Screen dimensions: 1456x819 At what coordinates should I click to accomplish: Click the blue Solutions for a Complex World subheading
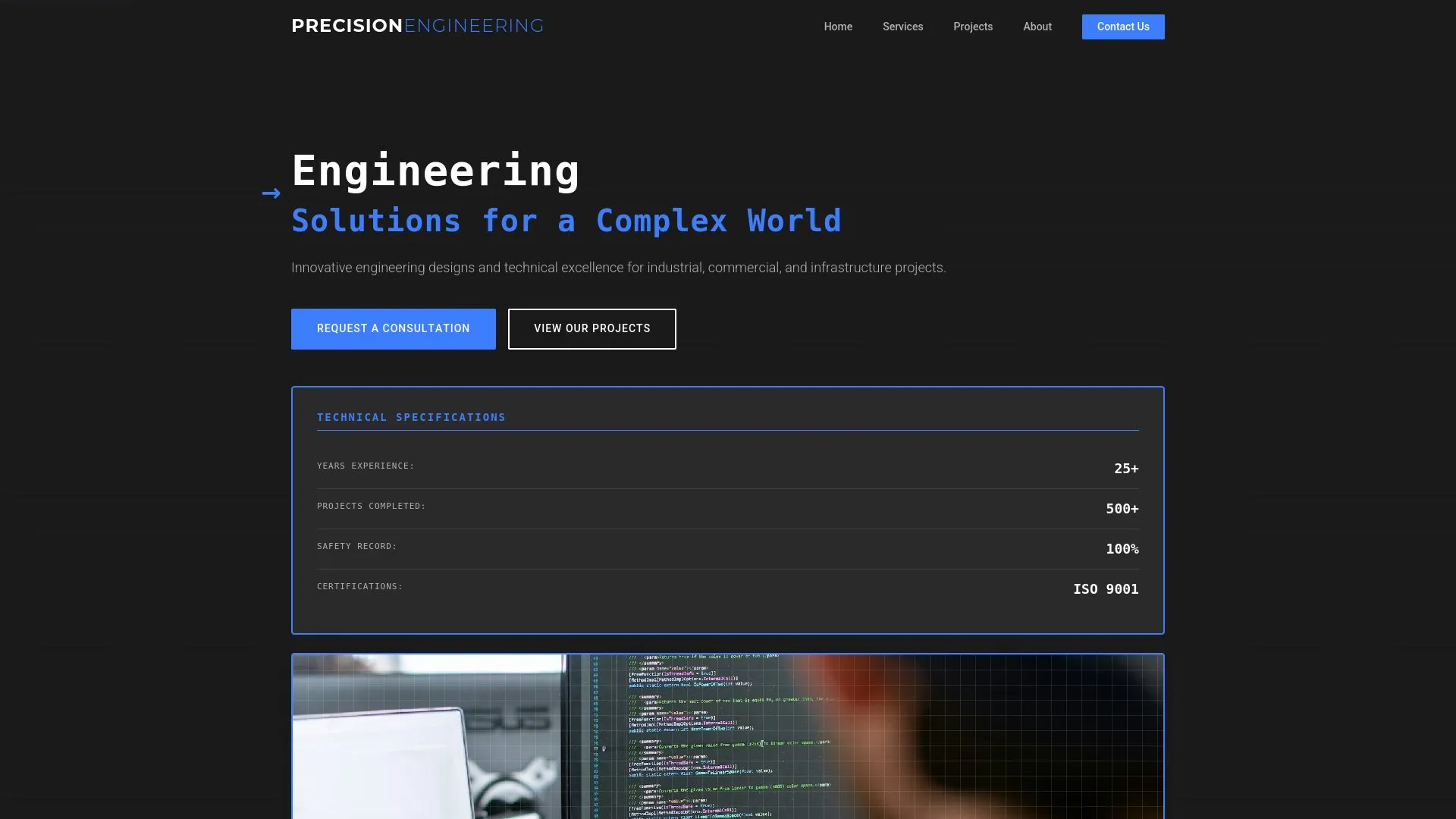[566, 221]
